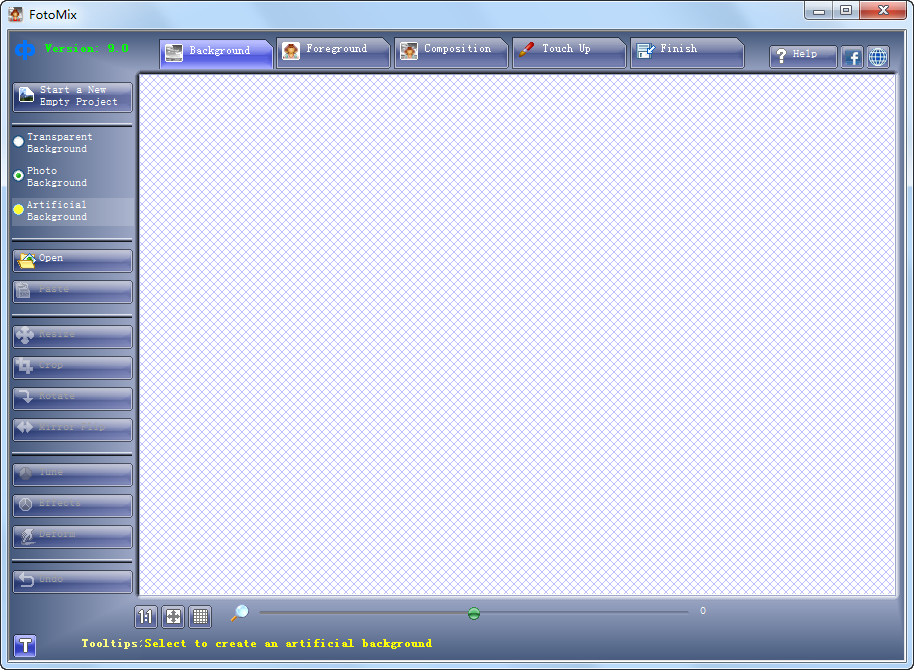The width and height of the screenshot is (914, 670).
Task: Open the website globe icon
Action: (878, 57)
